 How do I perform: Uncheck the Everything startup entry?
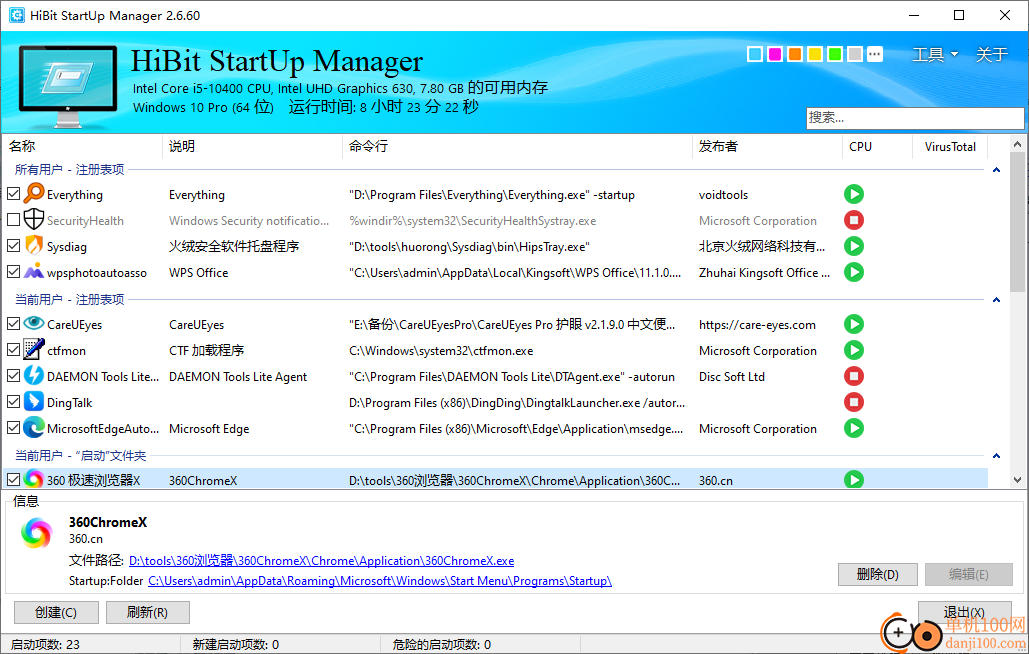tap(13, 194)
